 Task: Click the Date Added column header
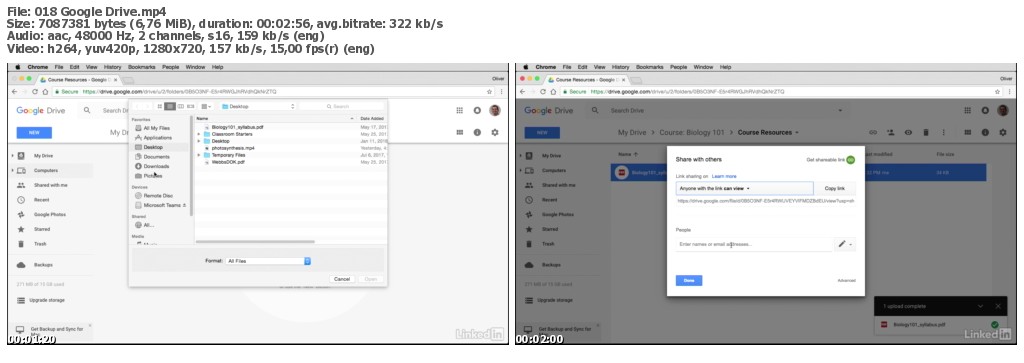[x=372, y=118]
